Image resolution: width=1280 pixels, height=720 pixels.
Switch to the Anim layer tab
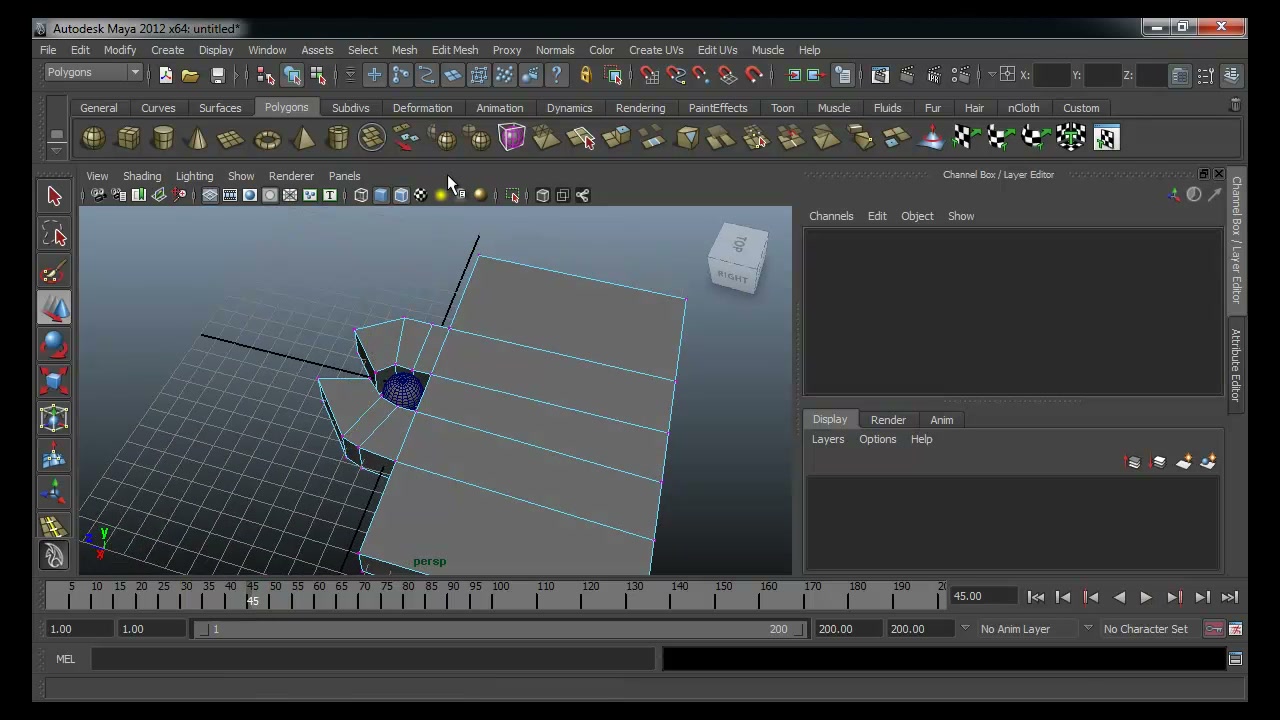[942, 420]
